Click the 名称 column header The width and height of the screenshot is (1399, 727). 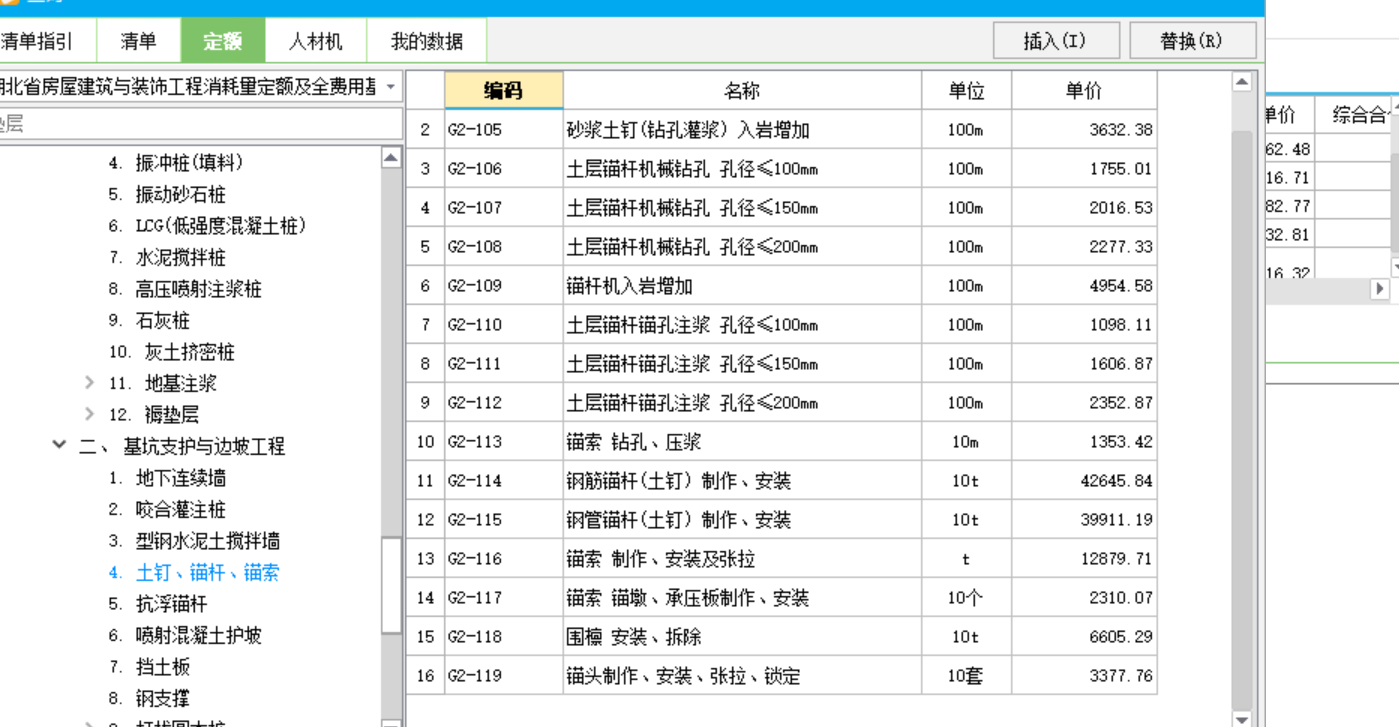(742, 90)
